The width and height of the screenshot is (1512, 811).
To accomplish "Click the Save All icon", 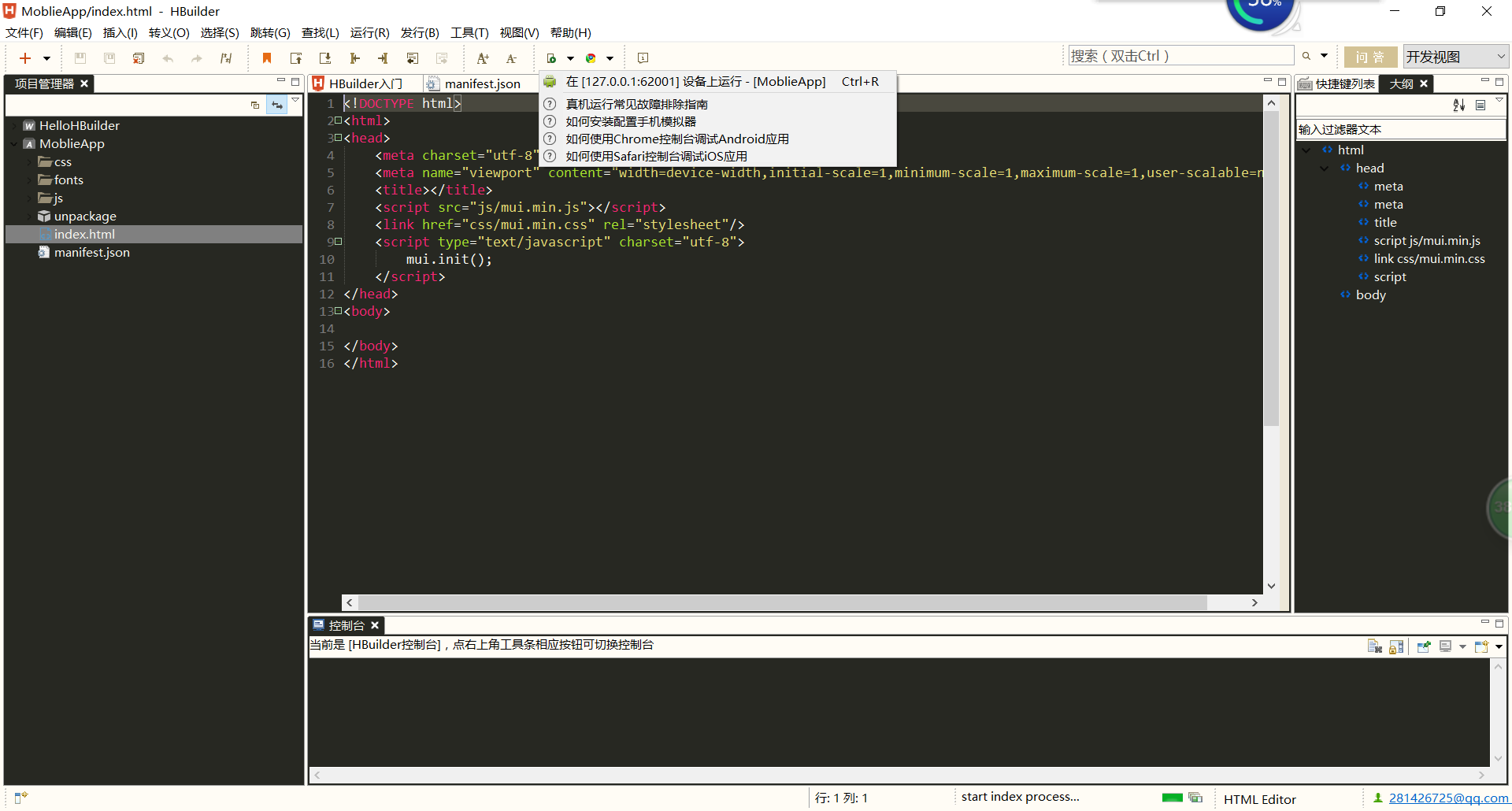I will [109, 58].
